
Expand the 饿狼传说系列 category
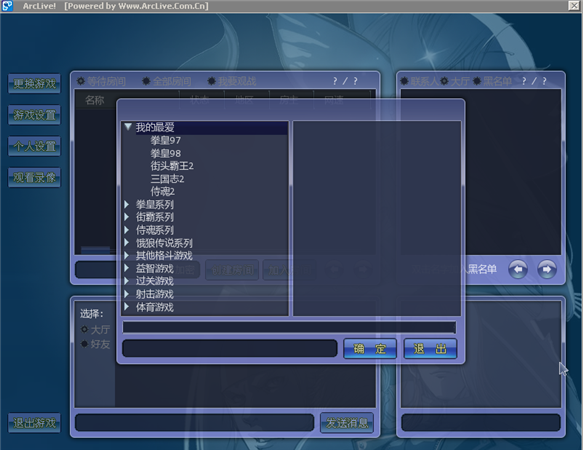[127, 243]
